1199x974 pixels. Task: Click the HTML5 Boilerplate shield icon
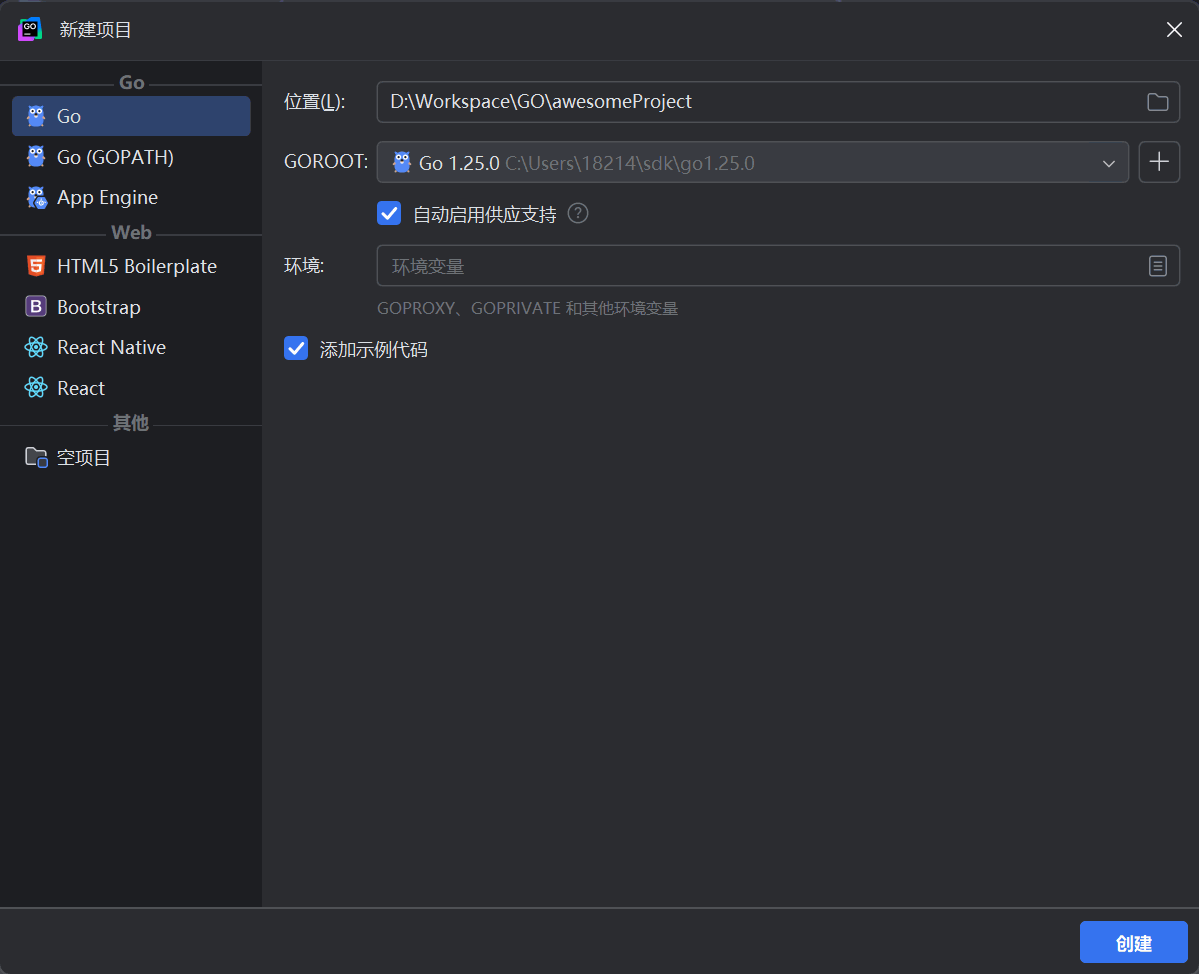[x=36, y=266]
